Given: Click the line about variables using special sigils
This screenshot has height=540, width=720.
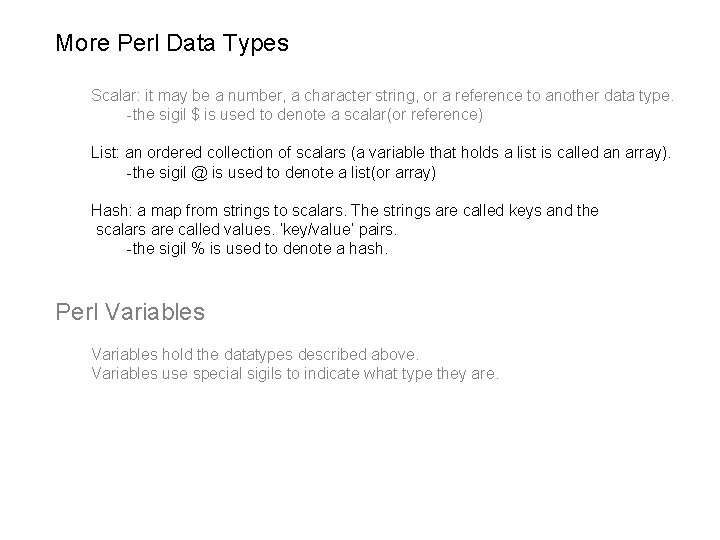Looking at the screenshot, I should click(x=294, y=373).
